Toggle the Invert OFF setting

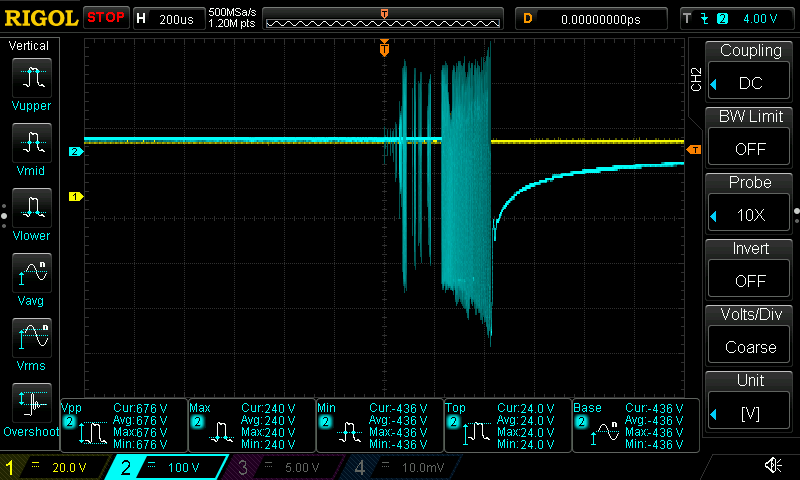pos(749,280)
